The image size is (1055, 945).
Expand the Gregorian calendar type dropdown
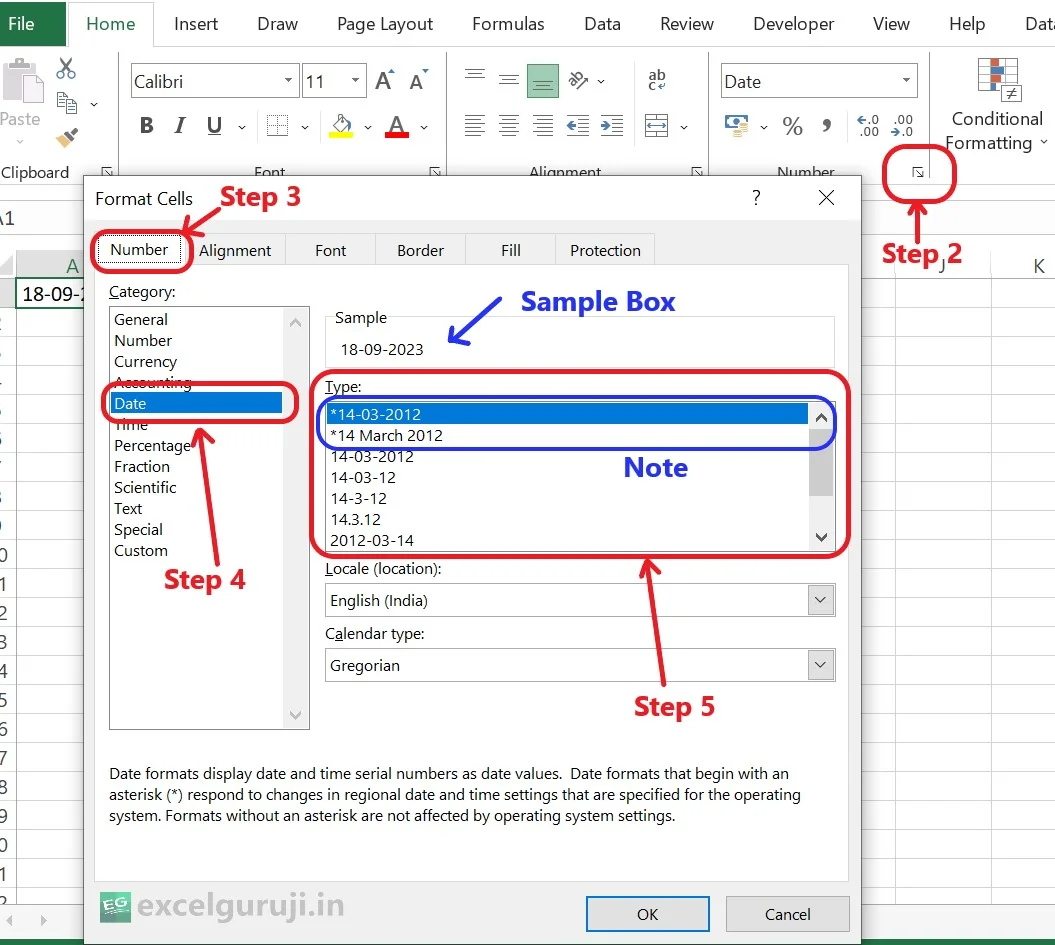820,665
